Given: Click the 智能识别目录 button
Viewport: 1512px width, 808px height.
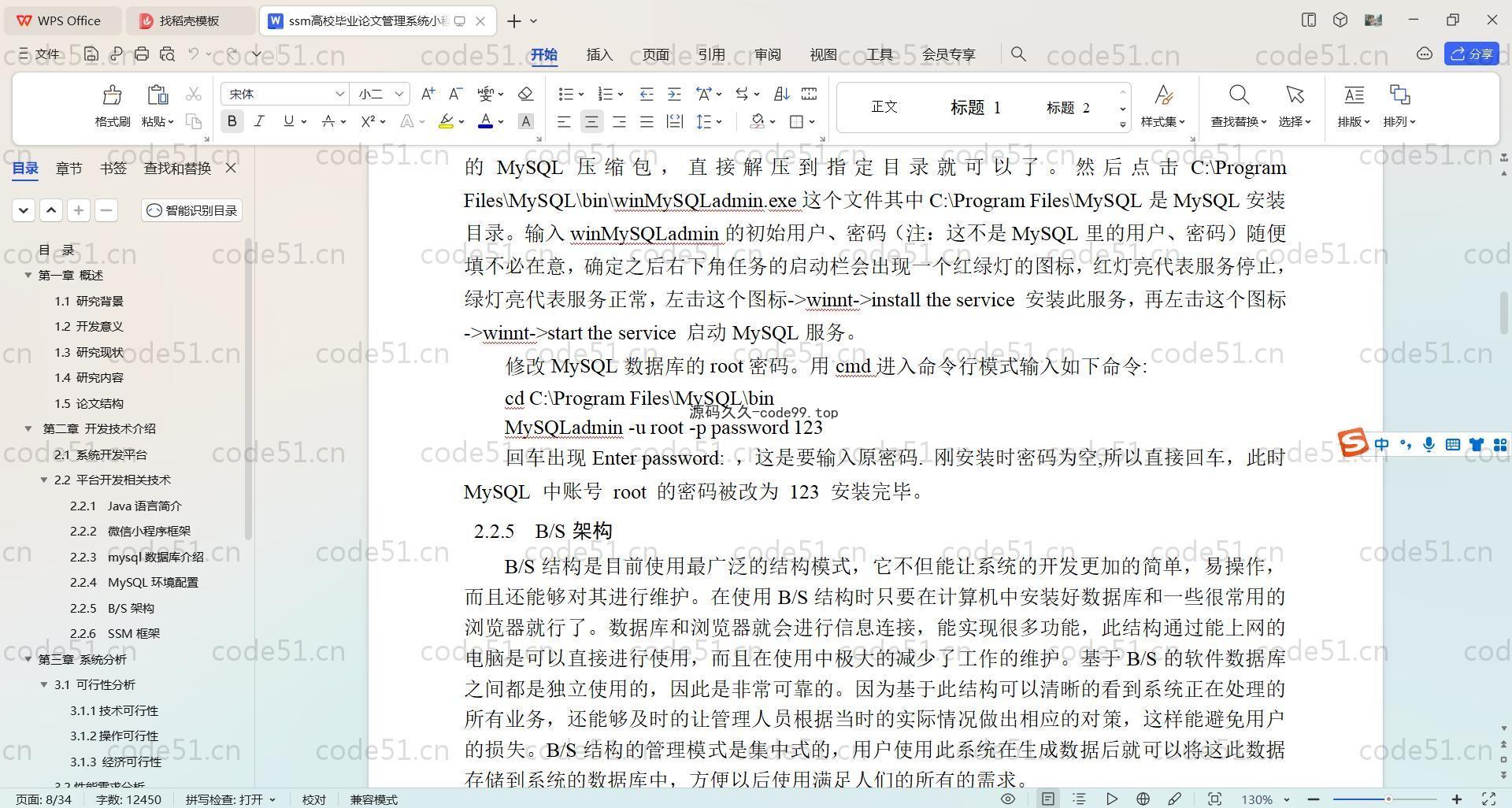Looking at the screenshot, I should pyautogui.click(x=192, y=210).
